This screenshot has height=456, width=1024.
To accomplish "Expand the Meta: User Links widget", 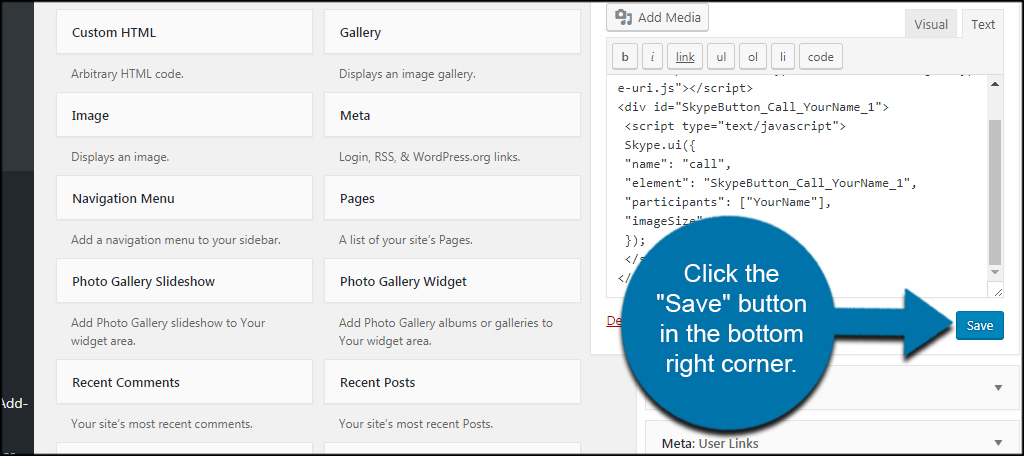I will click(x=997, y=442).
